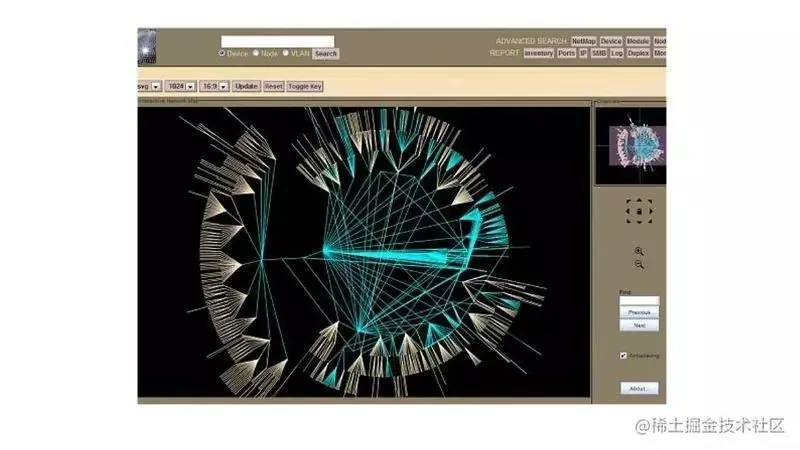Click the application logo at top left

click(147, 46)
